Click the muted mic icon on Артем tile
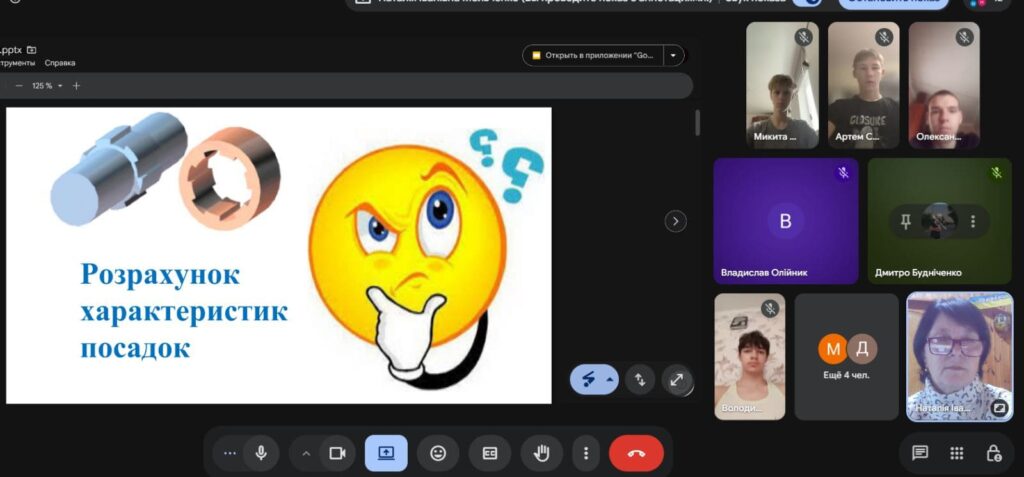1024x477 pixels. (x=884, y=37)
